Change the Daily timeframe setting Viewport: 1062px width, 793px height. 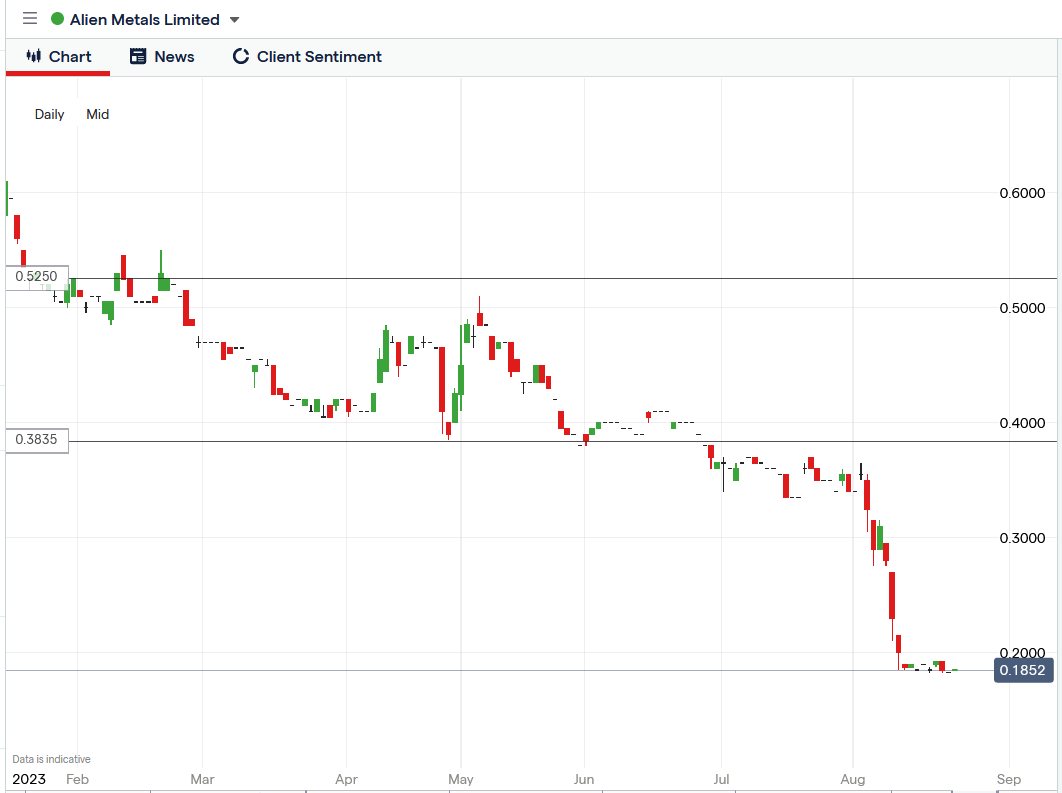pos(49,114)
